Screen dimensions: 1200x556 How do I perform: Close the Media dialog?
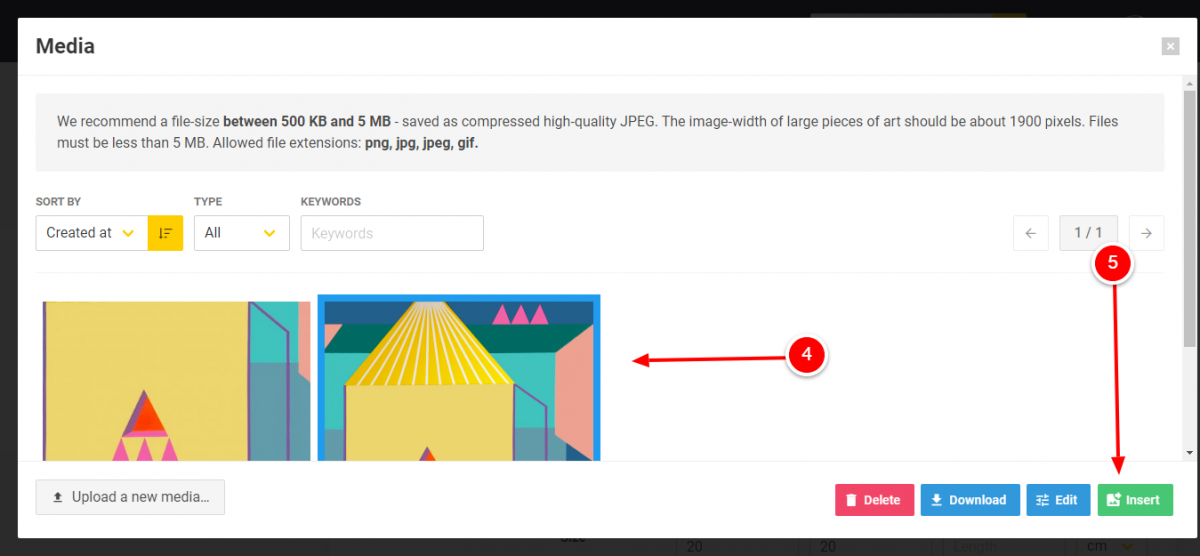click(1170, 46)
